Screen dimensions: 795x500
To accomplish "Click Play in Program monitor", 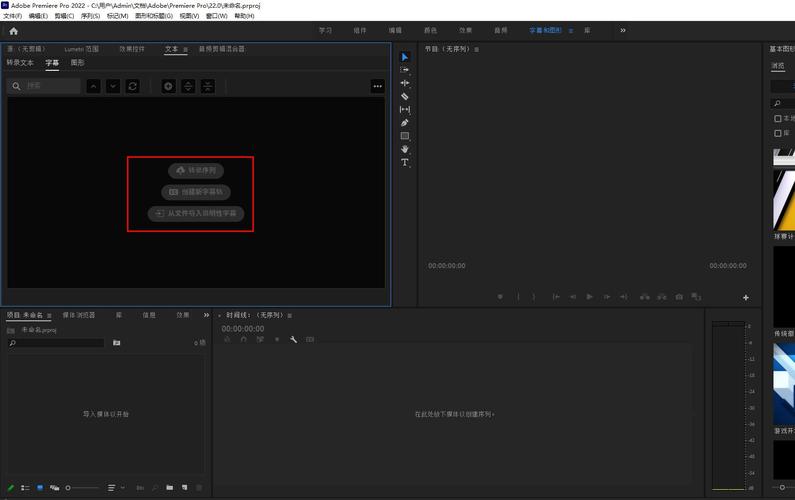I will [590, 297].
